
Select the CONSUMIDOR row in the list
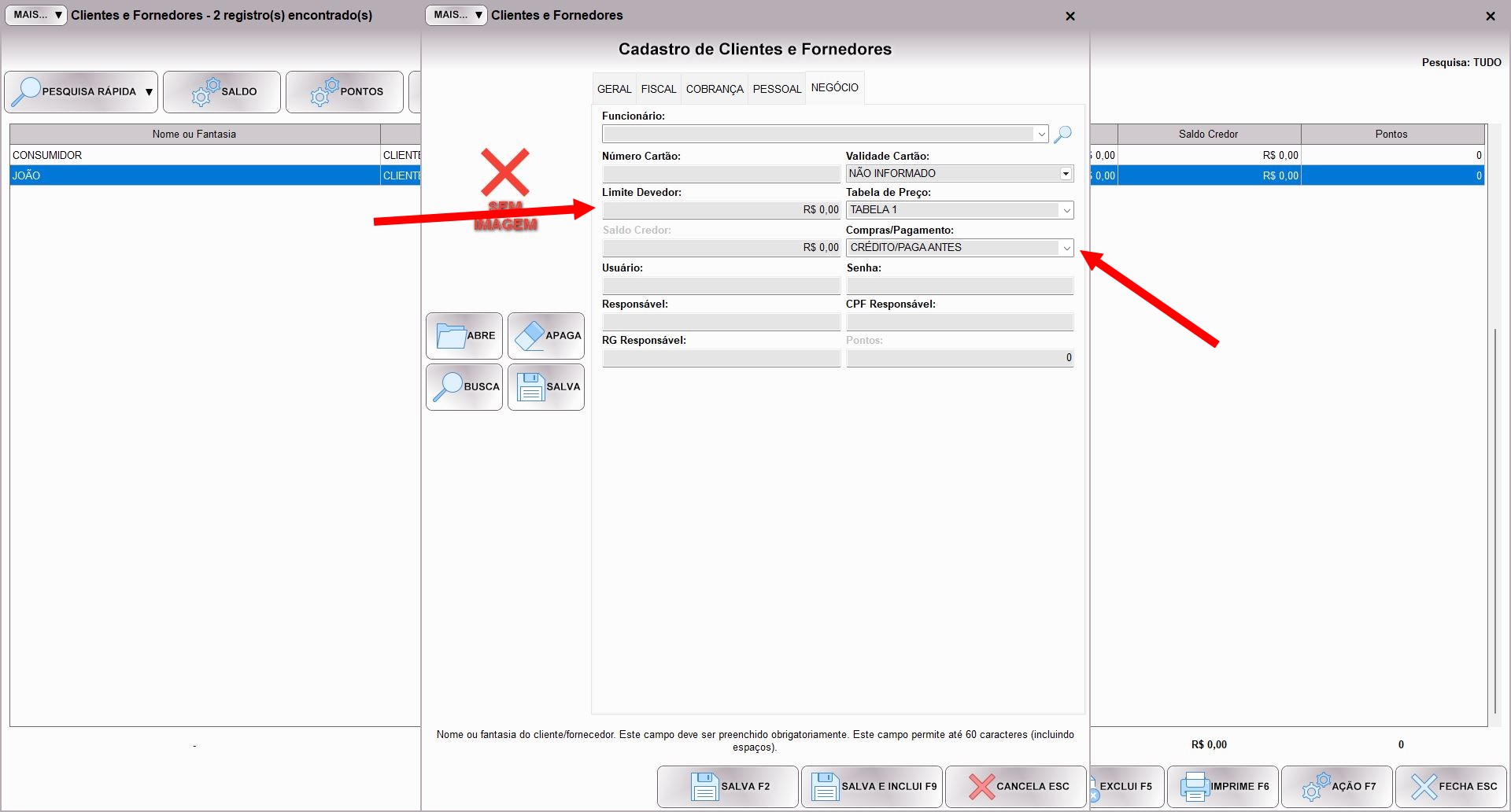194,155
